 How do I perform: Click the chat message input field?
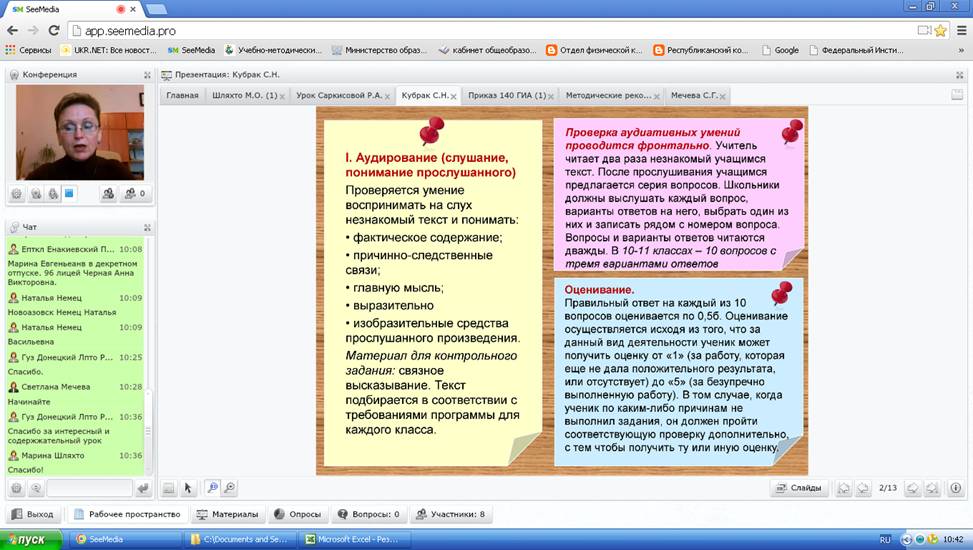click(x=89, y=489)
